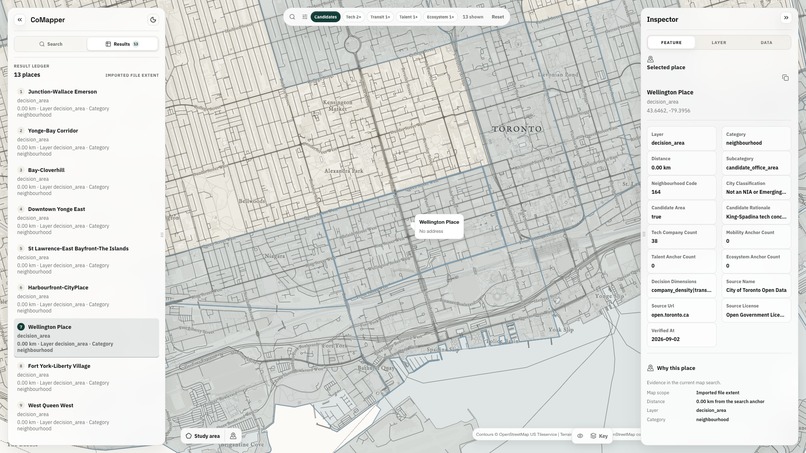Click the Study area button
Viewport: 806px width, 453px height.
point(203,436)
